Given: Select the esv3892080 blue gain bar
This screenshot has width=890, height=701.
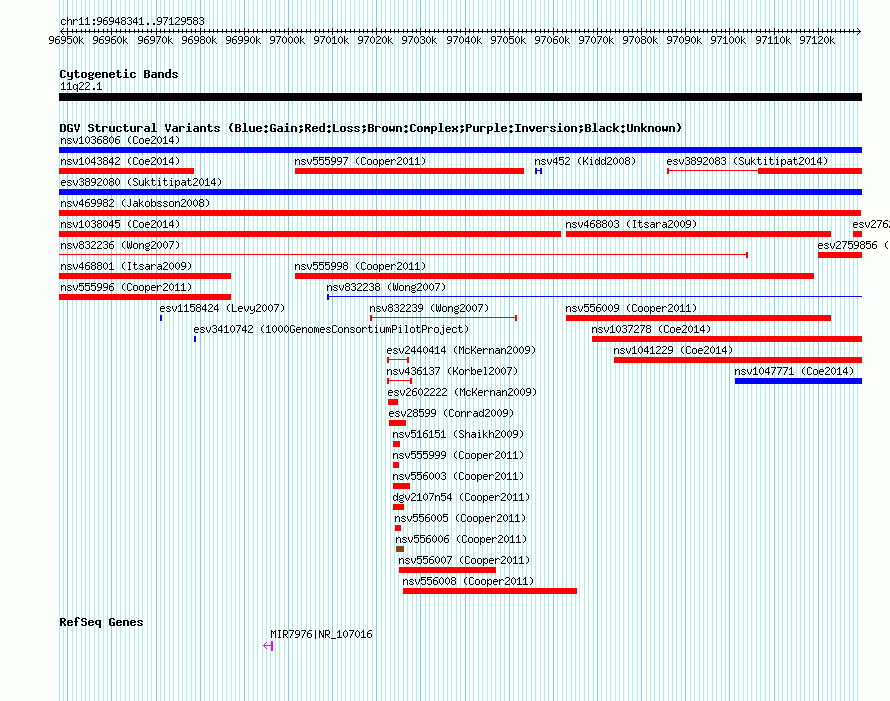Looking at the screenshot, I should pos(460,192).
